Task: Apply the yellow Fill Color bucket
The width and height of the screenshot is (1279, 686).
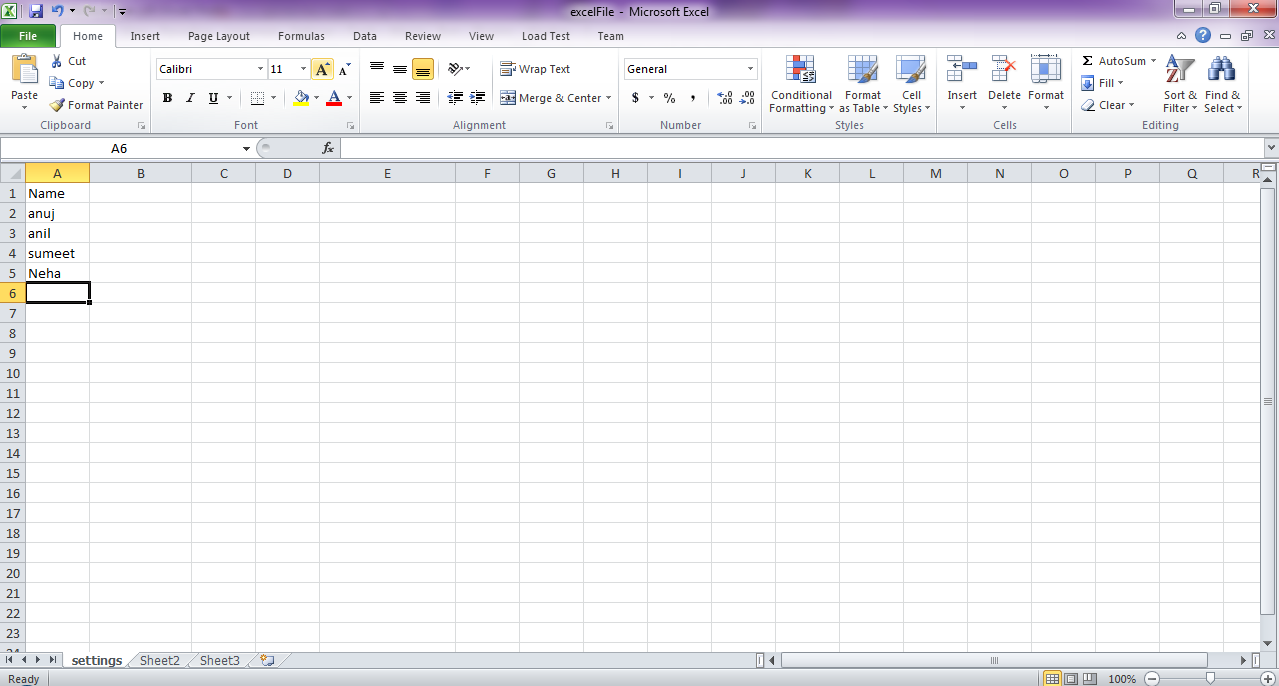Action: 301,98
